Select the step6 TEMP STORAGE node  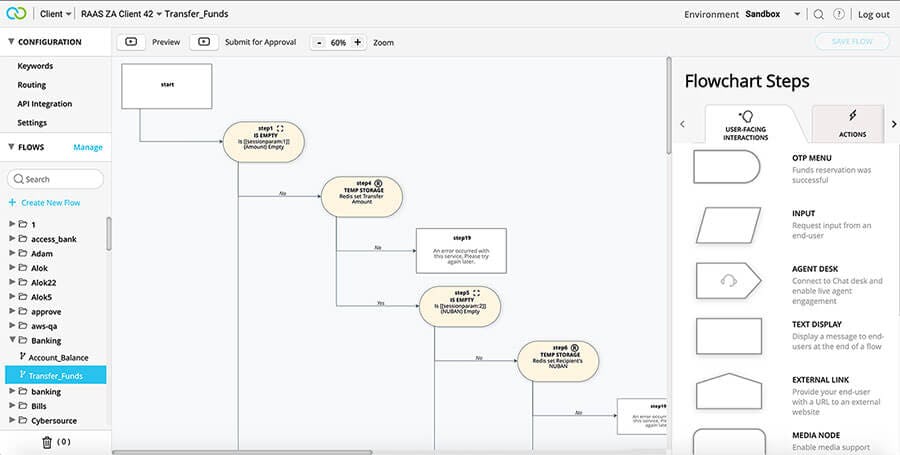tap(558, 361)
